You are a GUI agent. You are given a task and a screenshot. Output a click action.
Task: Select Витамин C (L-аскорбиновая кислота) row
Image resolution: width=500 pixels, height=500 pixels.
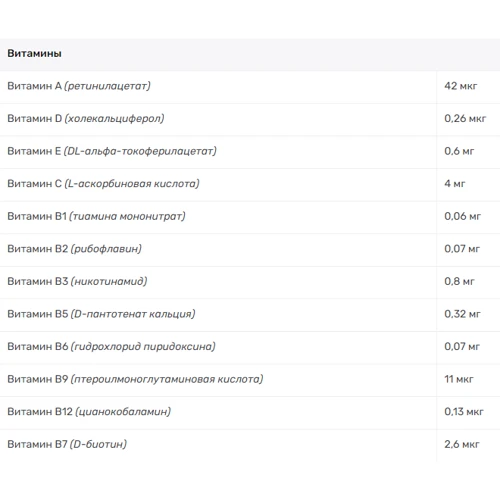pos(250,185)
